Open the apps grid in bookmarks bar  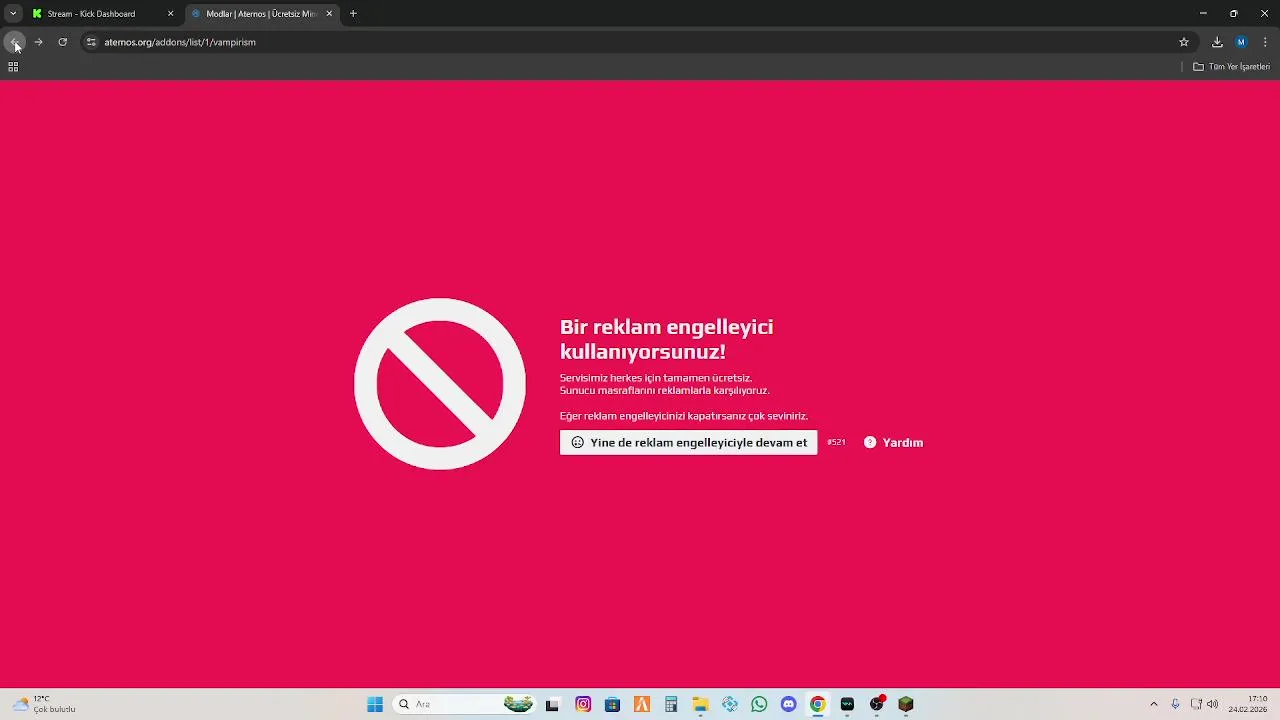[13, 67]
